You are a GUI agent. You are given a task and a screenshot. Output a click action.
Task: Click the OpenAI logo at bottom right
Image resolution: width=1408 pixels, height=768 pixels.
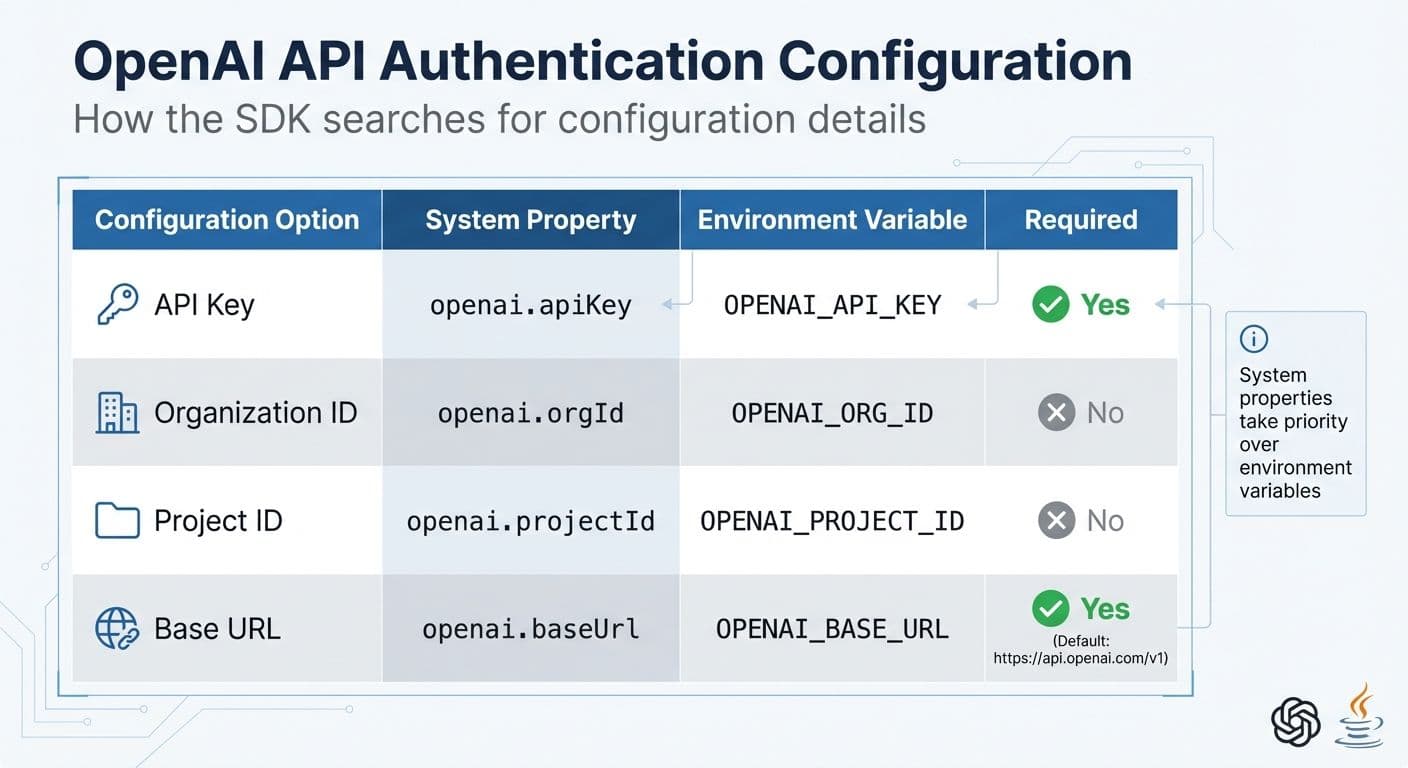pyautogui.click(x=1297, y=720)
